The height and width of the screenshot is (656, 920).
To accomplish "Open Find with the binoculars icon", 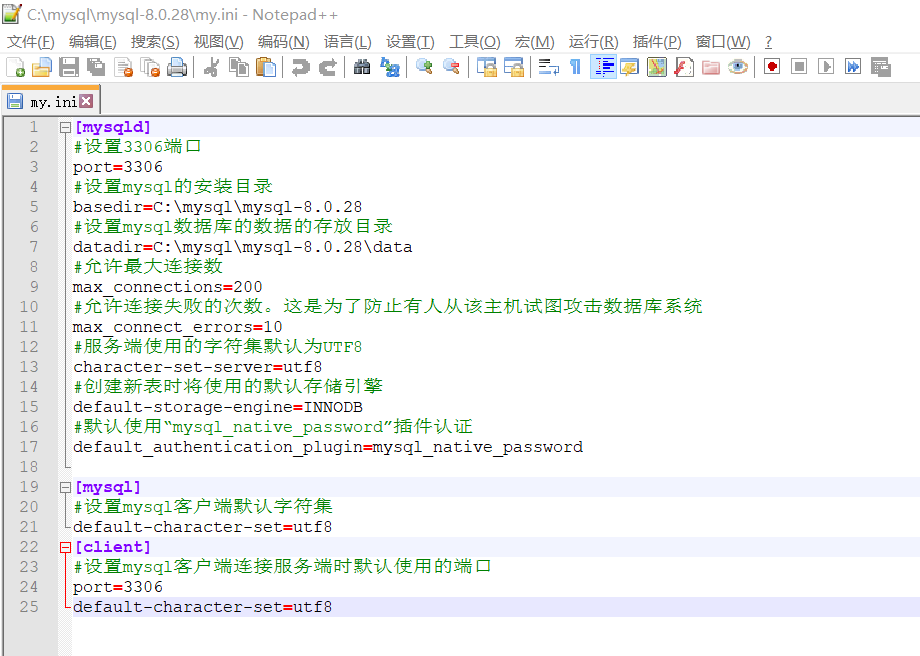I will tap(362, 67).
